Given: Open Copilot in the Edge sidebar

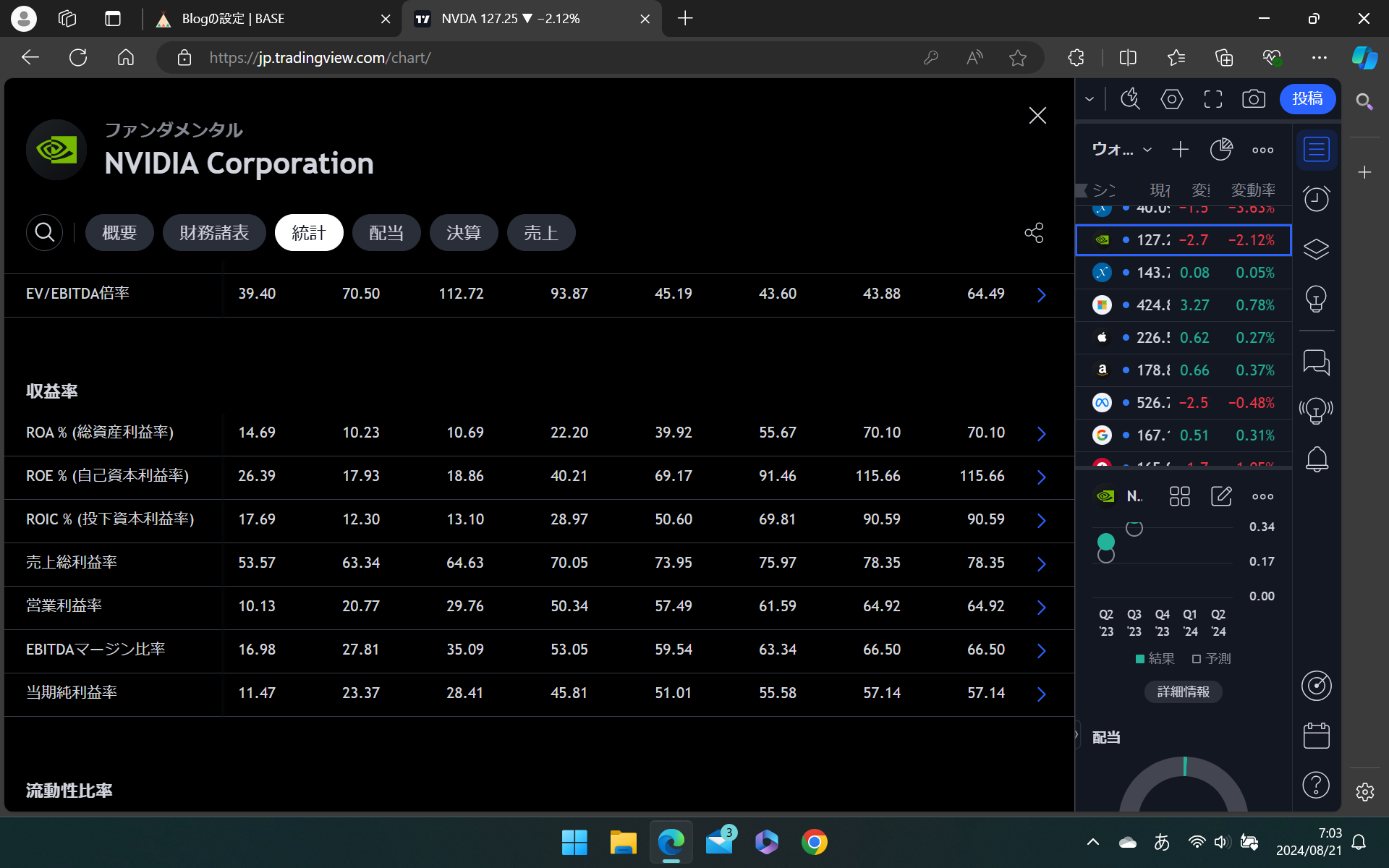Looking at the screenshot, I should pos(1364,58).
